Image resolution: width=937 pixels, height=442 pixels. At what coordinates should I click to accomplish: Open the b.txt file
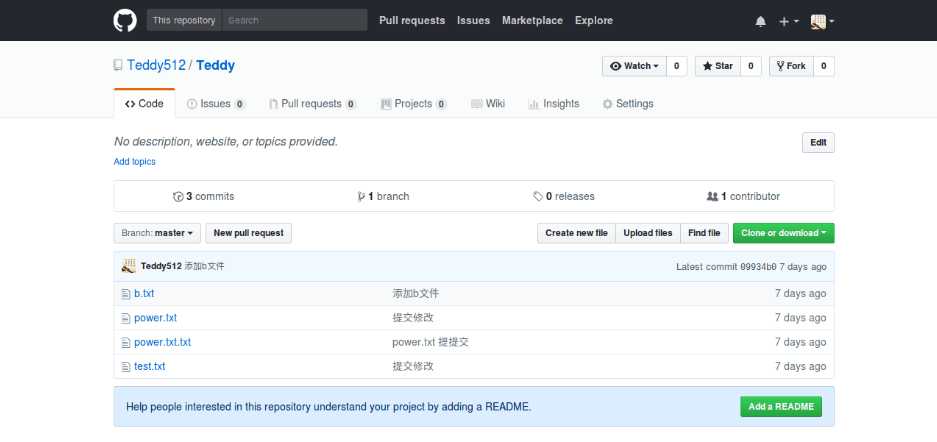point(144,294)
